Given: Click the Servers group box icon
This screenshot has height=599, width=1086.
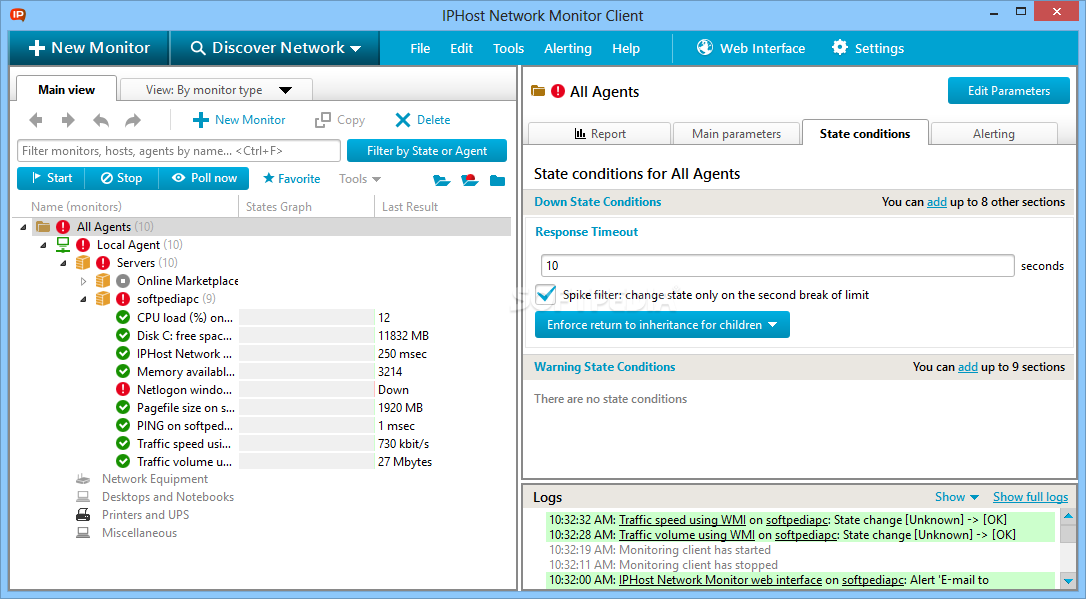Looking at the screenshot, I should point(83,262).
